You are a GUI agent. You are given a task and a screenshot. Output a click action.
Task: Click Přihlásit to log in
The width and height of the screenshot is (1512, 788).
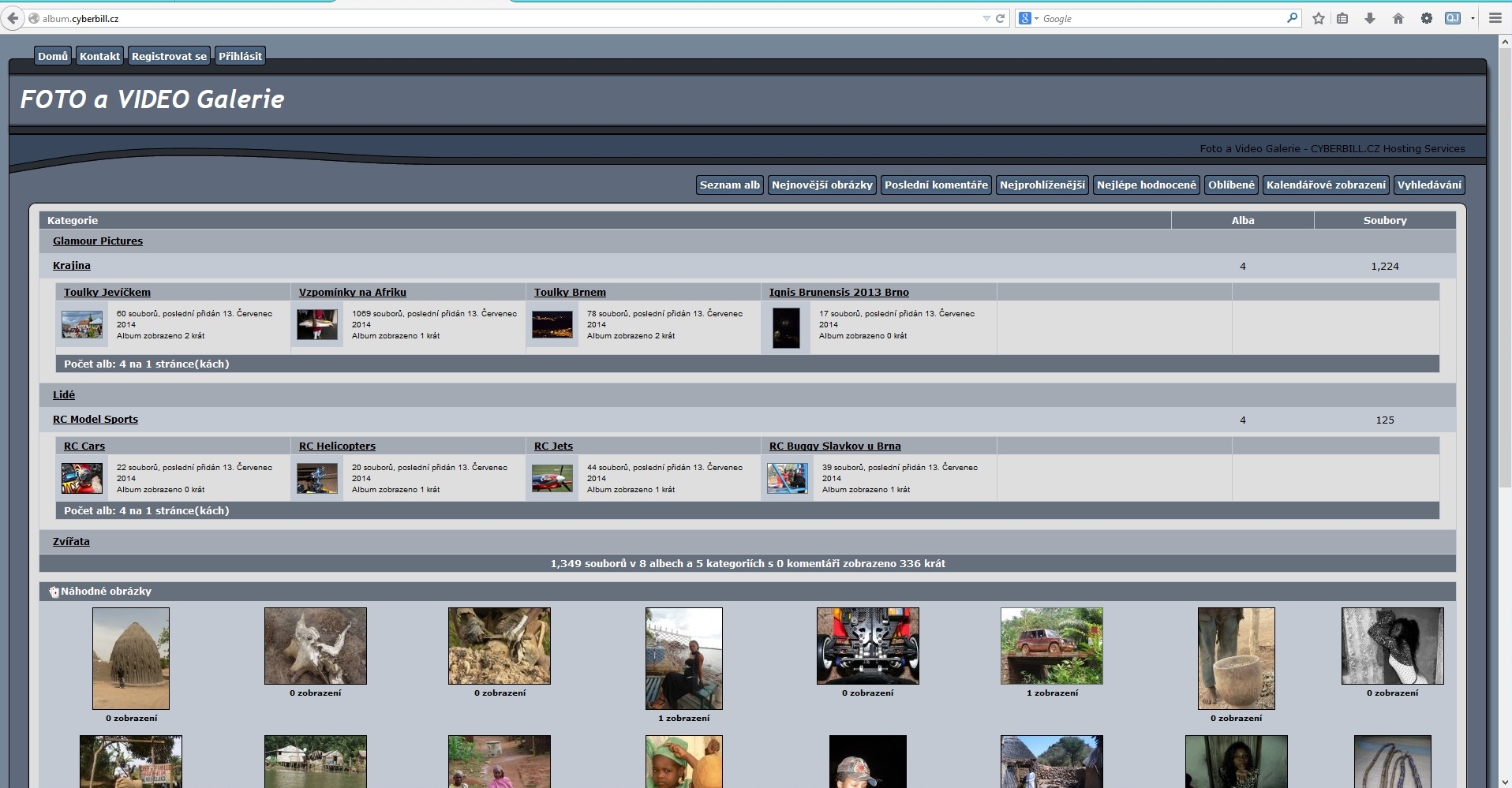240,56
